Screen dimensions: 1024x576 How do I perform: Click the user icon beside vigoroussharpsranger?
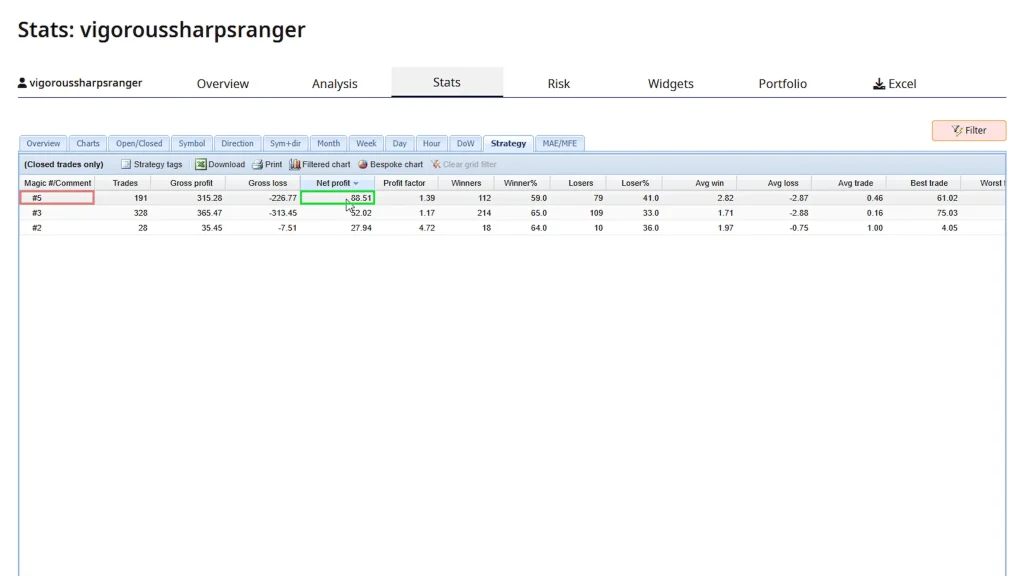pos(23,83)
